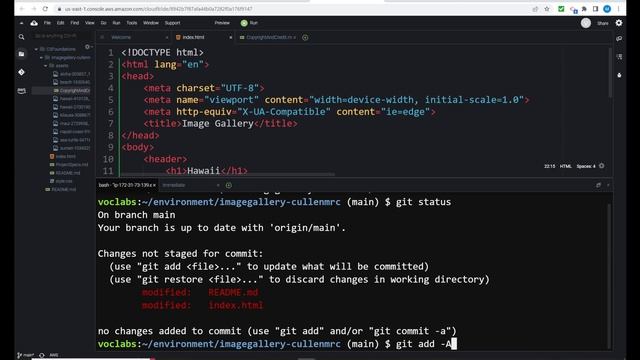Image resolution: width=640 pixels, height=360 pixels.
Task: Click the Preview button
Action: pyautogui.click(x=222, y=23)
